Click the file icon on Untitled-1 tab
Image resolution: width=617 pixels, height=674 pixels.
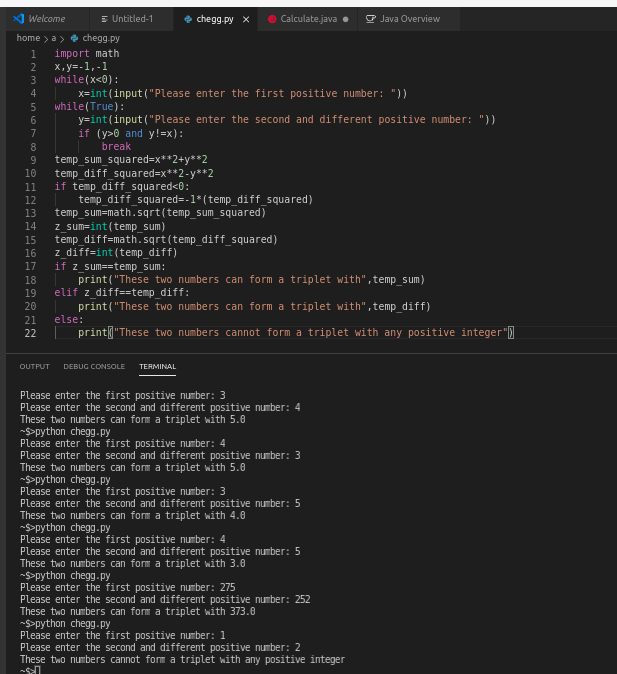click(x=104, y=19)
